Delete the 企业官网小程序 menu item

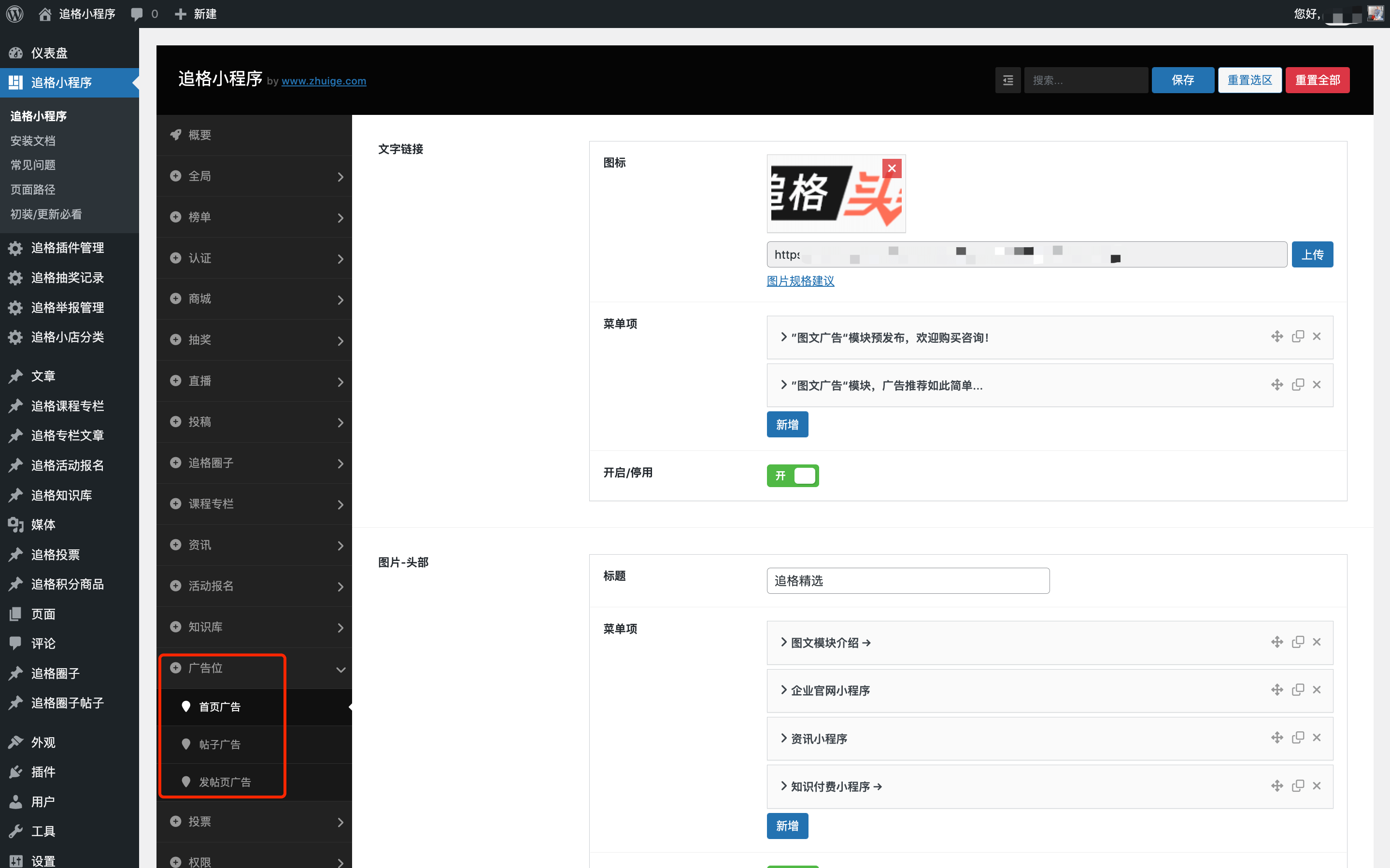point(1317,689)
